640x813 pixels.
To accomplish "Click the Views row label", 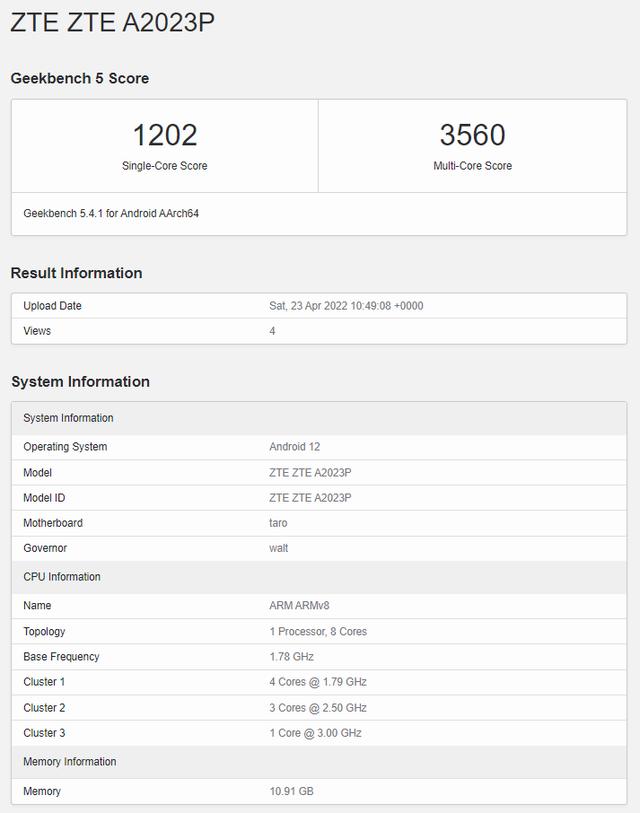I will coord(37,331).
